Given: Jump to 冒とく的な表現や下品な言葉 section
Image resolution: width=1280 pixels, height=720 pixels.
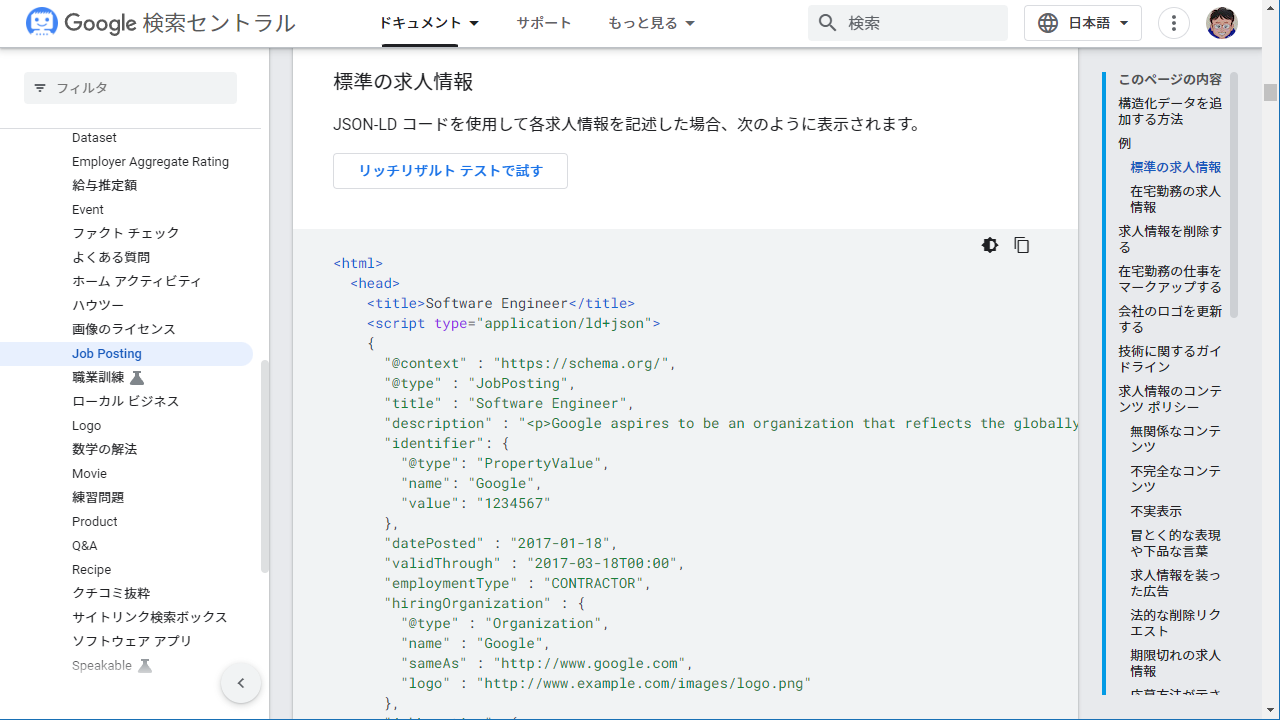Looking at the screenshot, I should [1176, 543].
